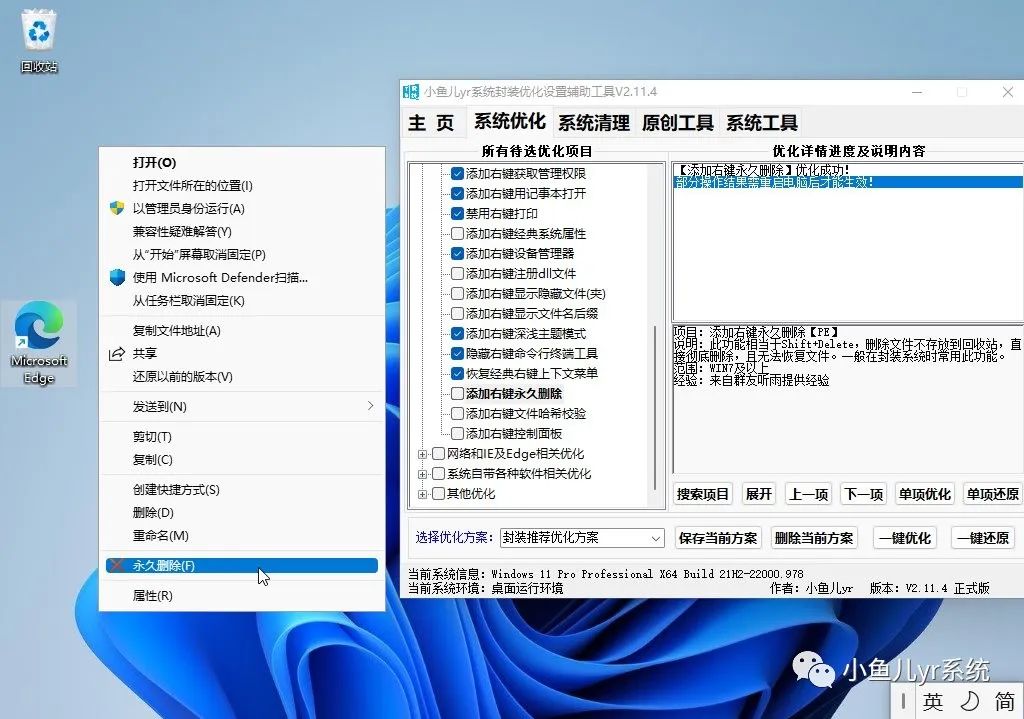Click 永久删除(F) in context menu
Image resolution: width=1024 pixels, height=719 pixels.
tap(242, 566)
